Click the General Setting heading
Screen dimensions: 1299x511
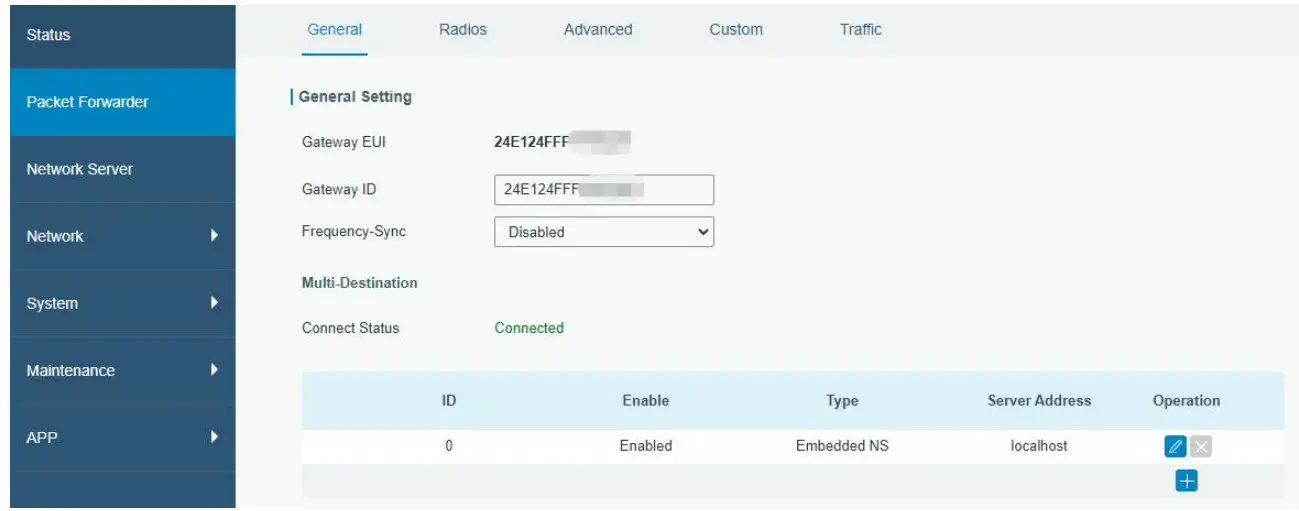click(355, 97)
